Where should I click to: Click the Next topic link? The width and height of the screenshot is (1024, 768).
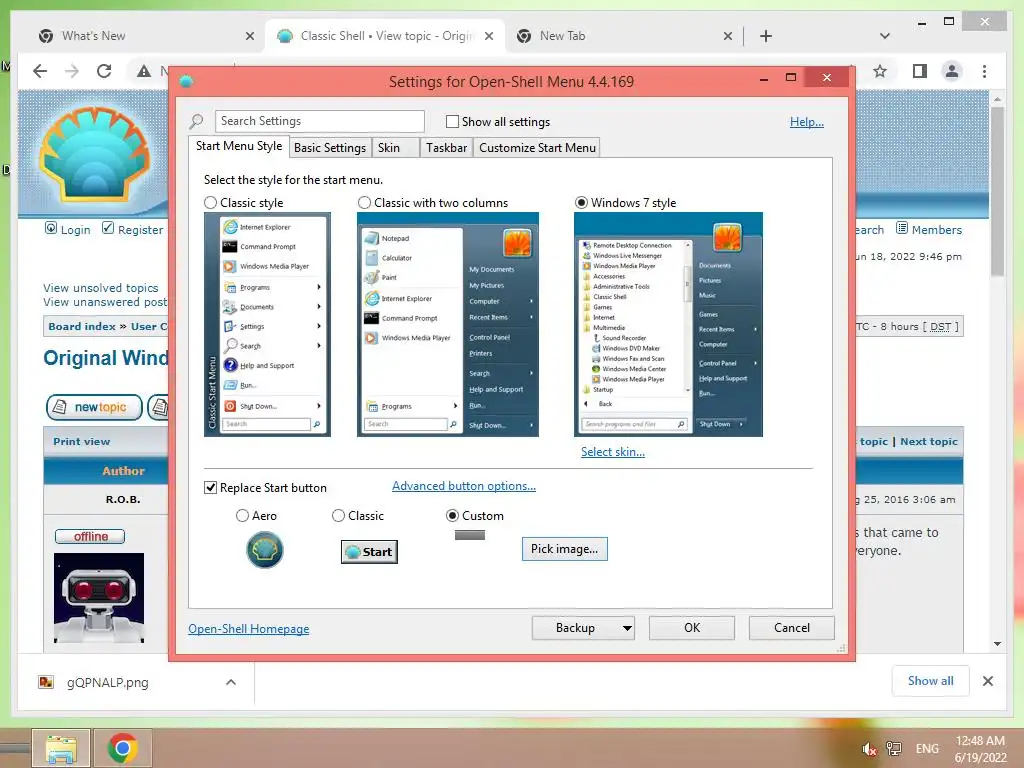point(929,441)
